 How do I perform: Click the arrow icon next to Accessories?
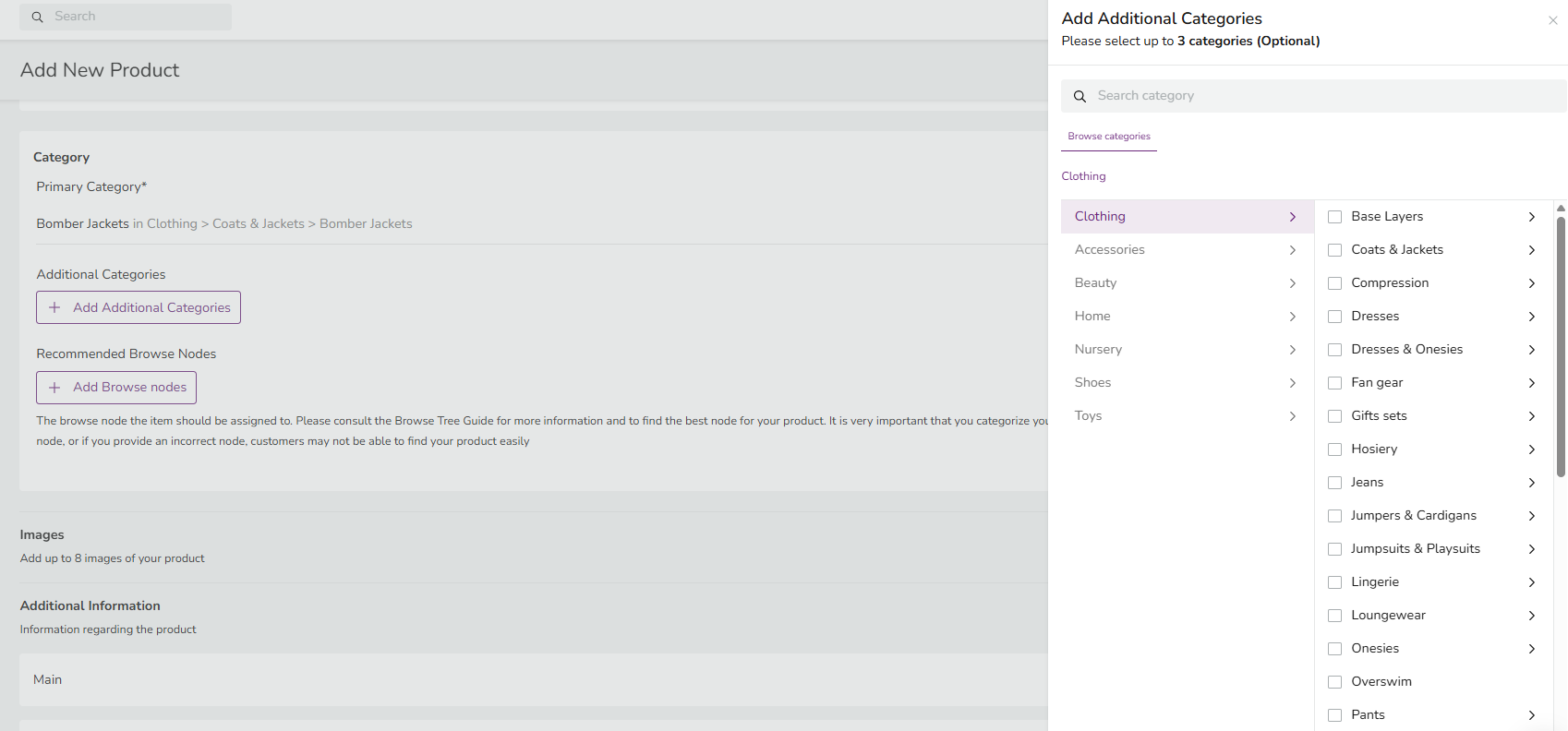[1292, 250]
